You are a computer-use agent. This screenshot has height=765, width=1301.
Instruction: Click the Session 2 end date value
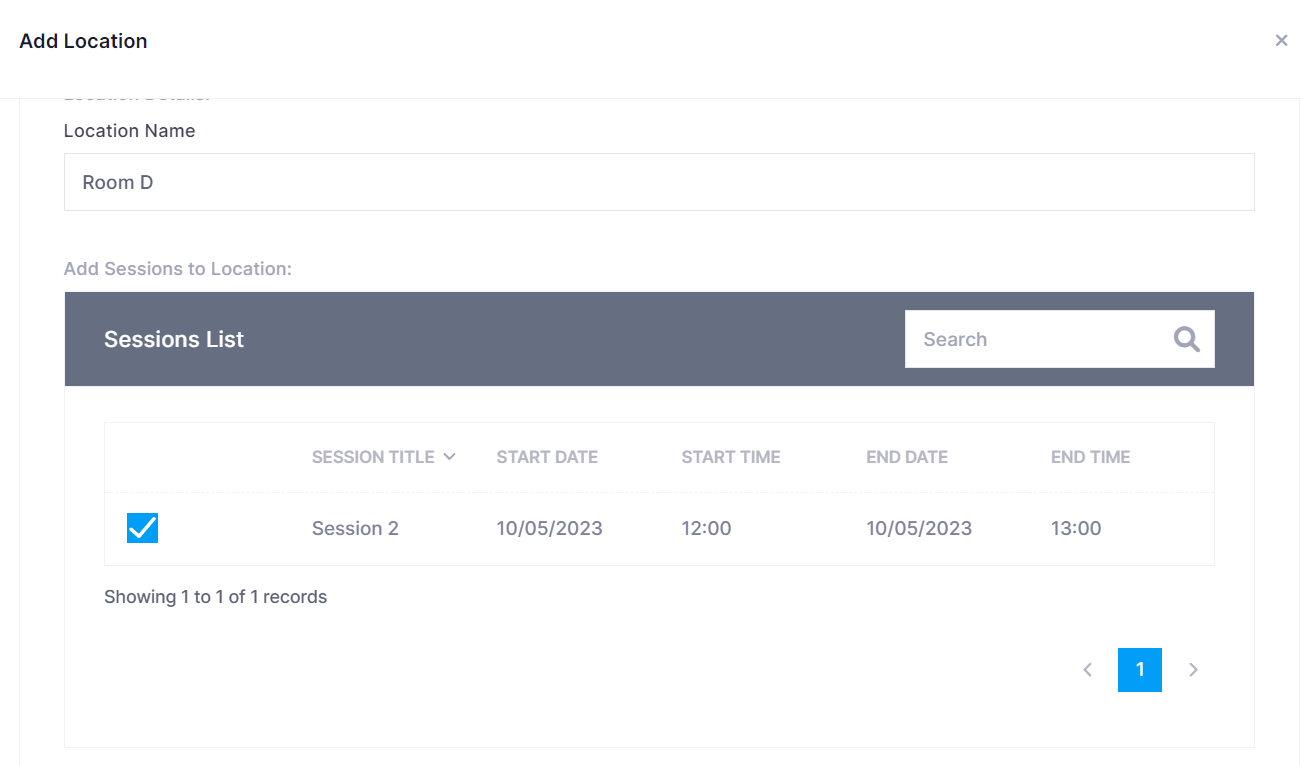(918, 528)
